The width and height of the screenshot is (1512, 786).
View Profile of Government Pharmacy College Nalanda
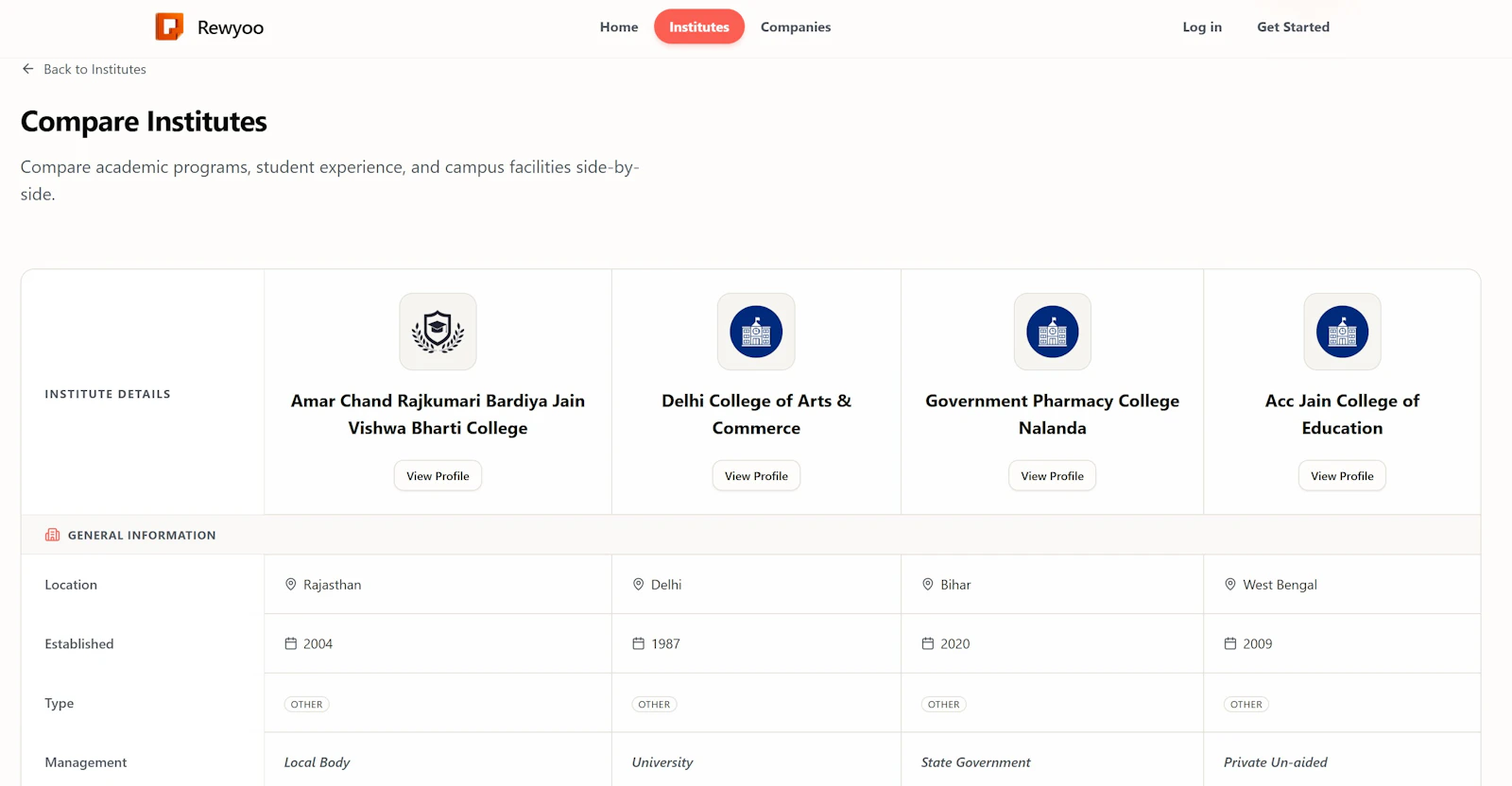(1053, 476)
